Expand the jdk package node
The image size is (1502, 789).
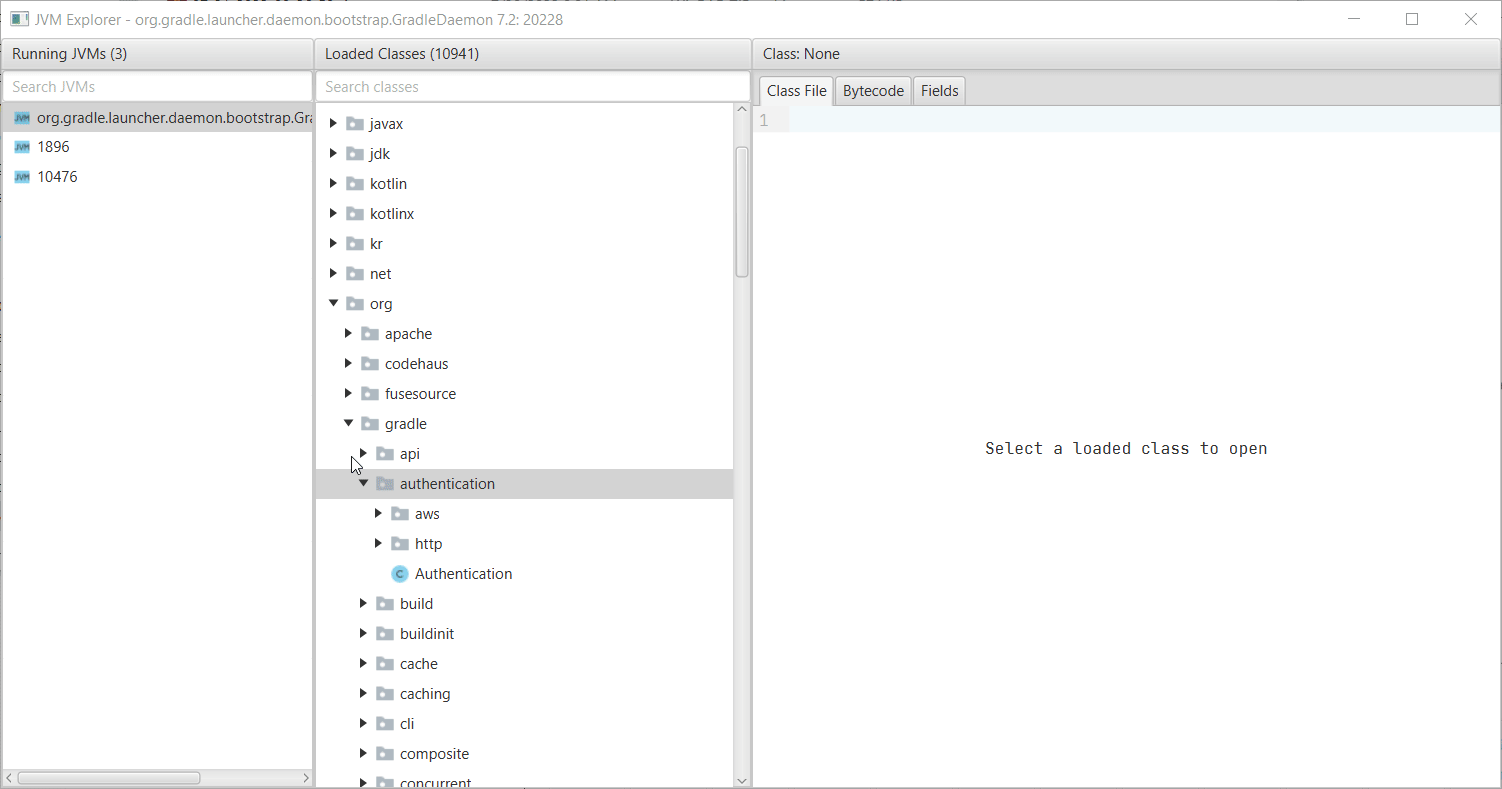click(333, 153)
